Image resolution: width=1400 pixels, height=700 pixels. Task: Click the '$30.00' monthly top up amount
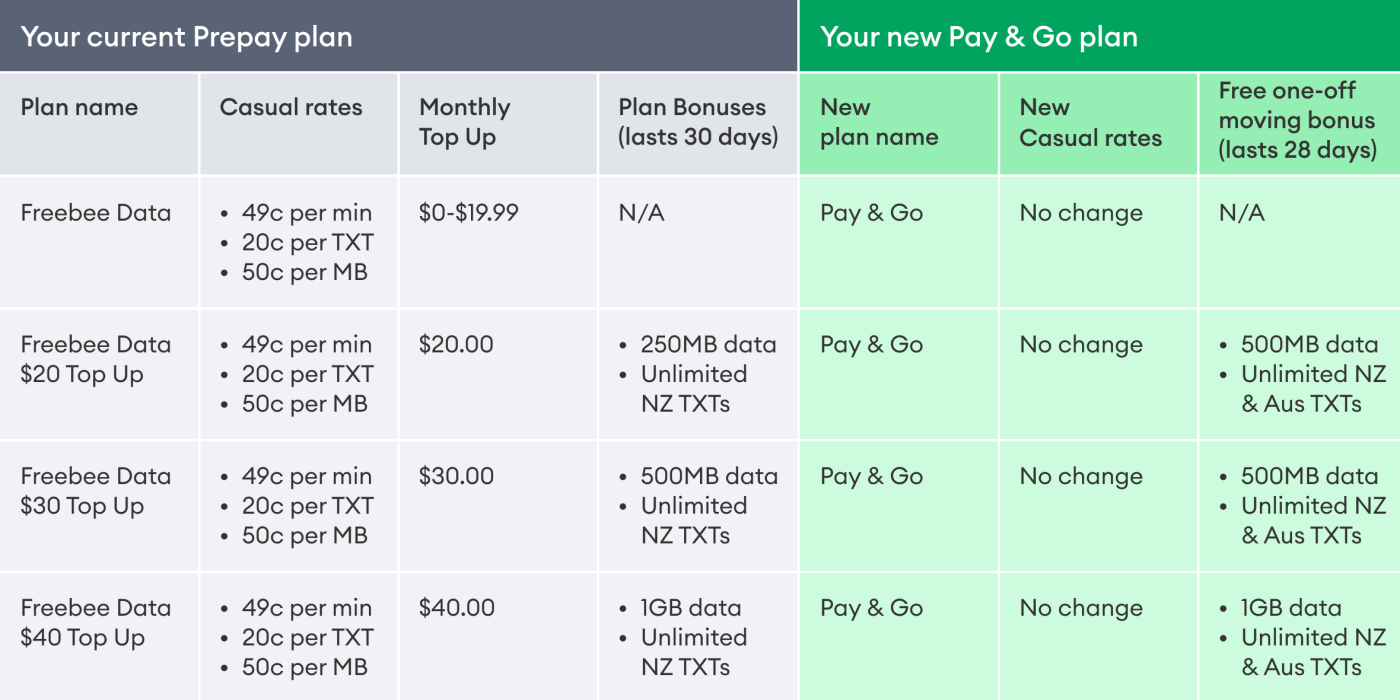tap(456, 476)
